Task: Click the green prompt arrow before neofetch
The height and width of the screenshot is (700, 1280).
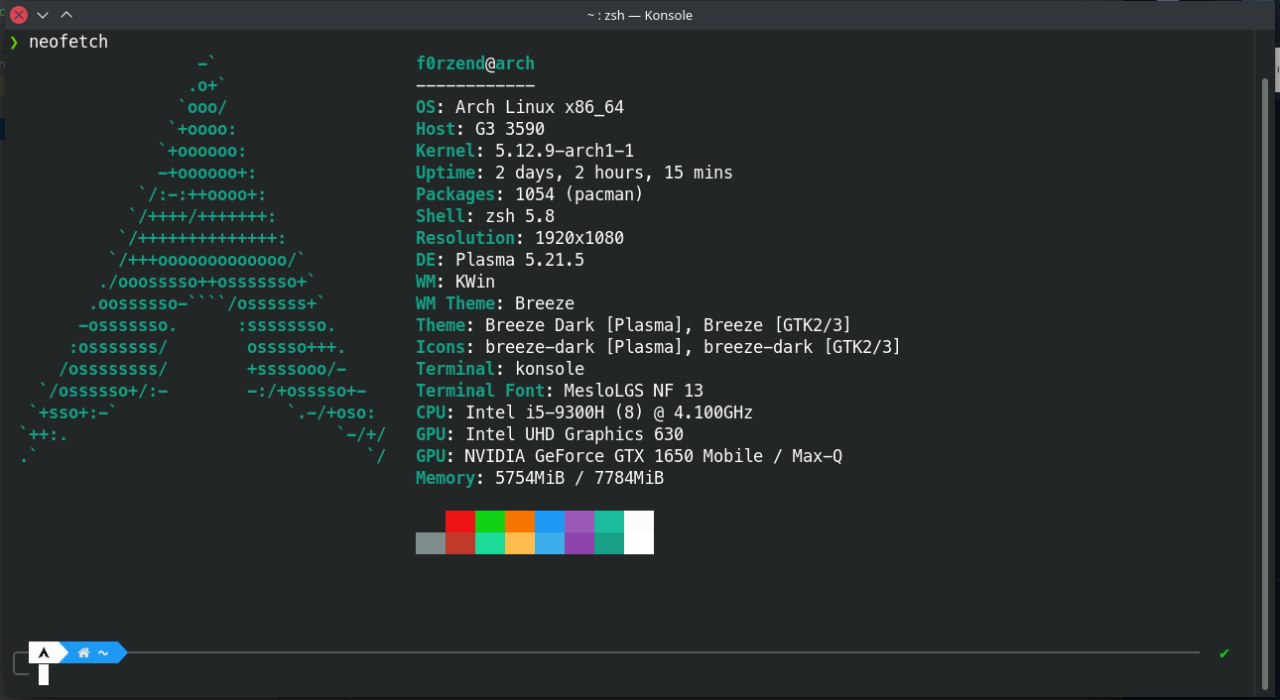Action: point(14,42)
